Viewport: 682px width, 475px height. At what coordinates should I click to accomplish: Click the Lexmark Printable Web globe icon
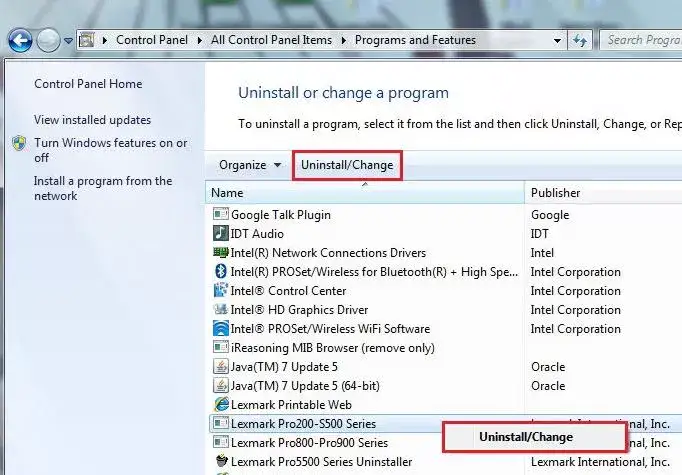(x=221, y=405)
